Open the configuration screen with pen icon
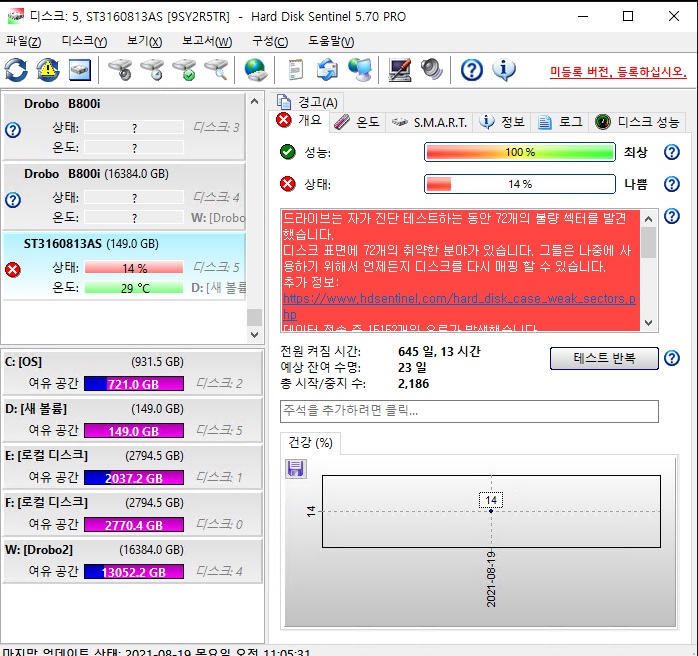 click(x=399, y=70)
